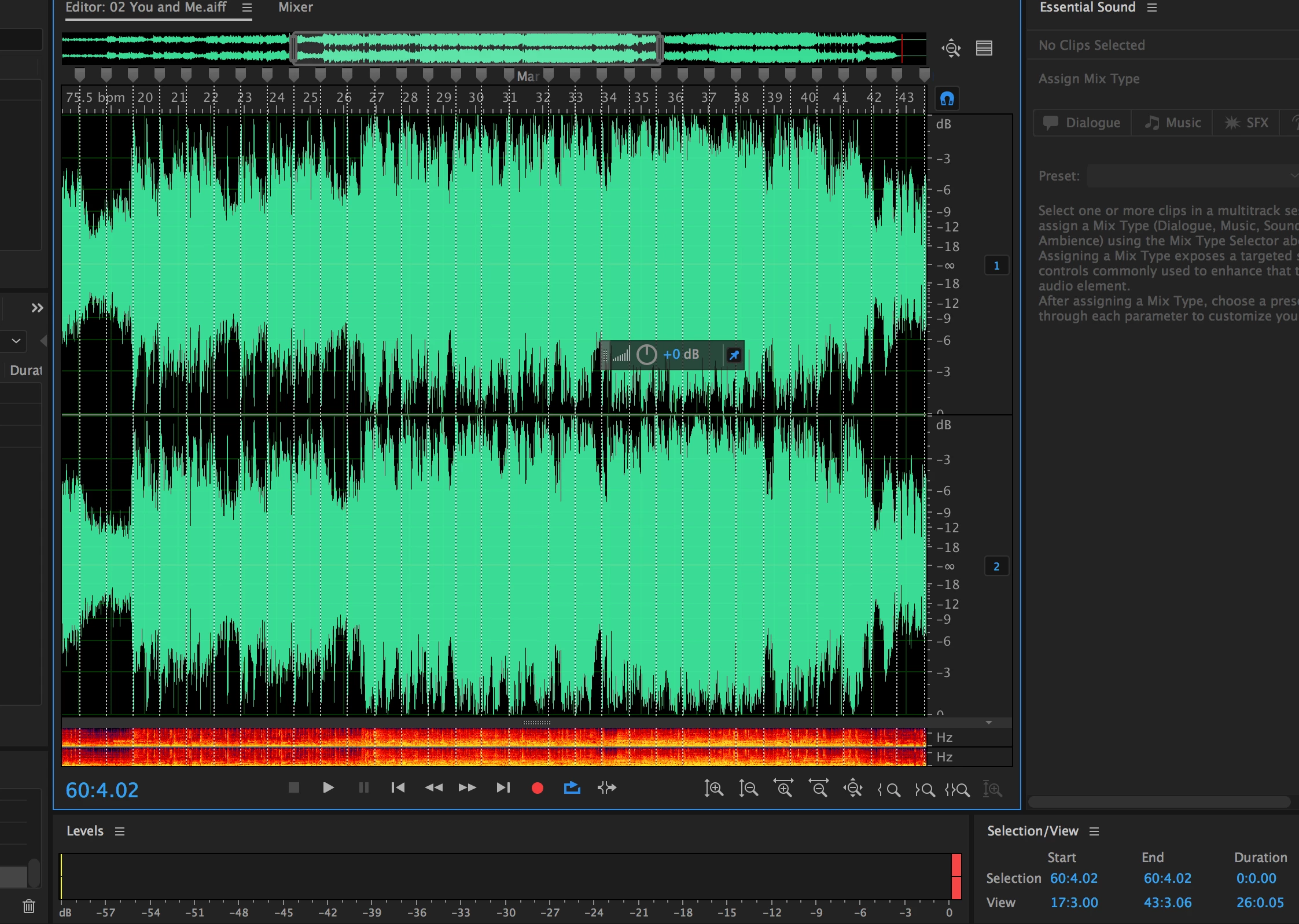Click Selection Start time field

1073,878
